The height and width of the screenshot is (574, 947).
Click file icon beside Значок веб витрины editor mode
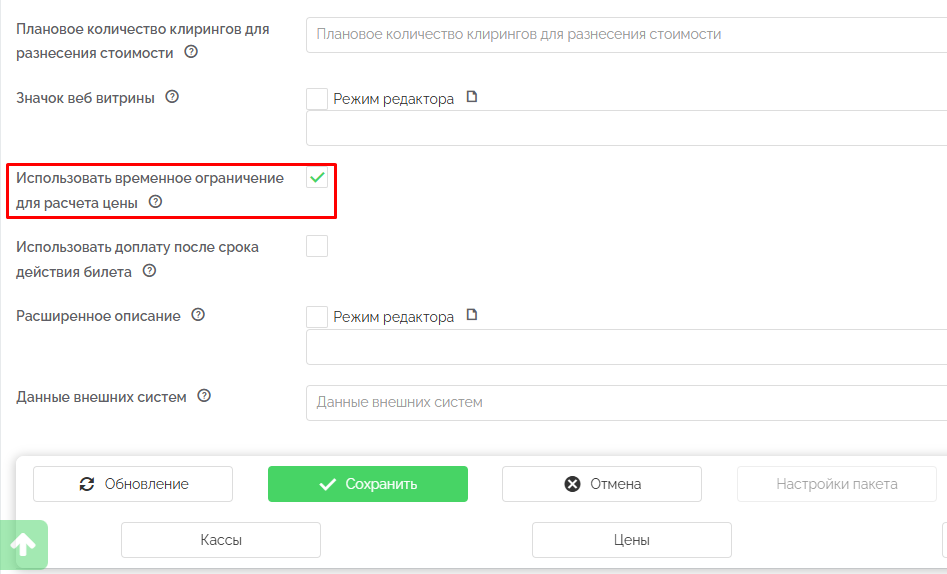(x=472, y=97)
